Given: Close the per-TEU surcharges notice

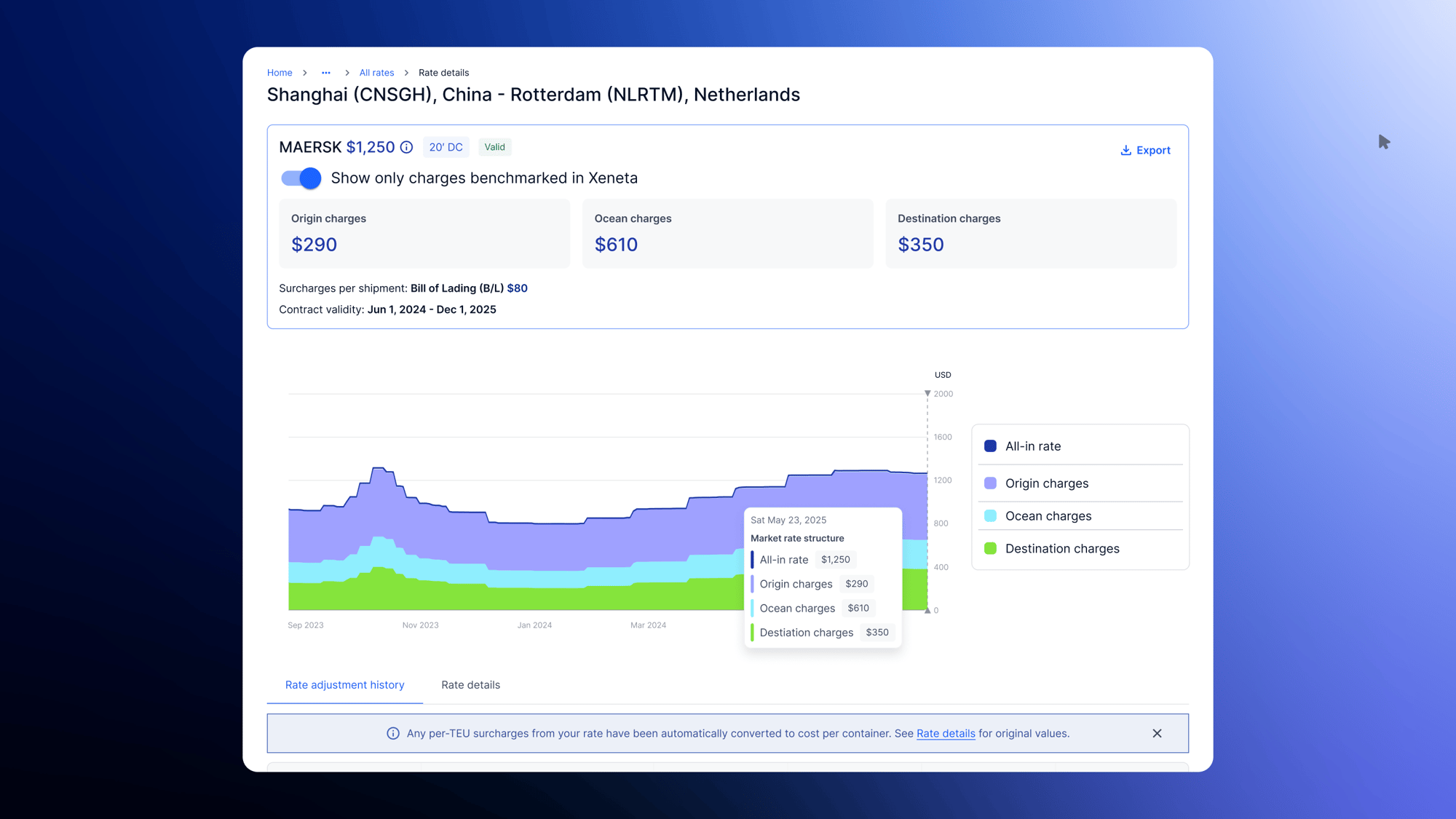Looking at the screenshot, I should 1157,733.
